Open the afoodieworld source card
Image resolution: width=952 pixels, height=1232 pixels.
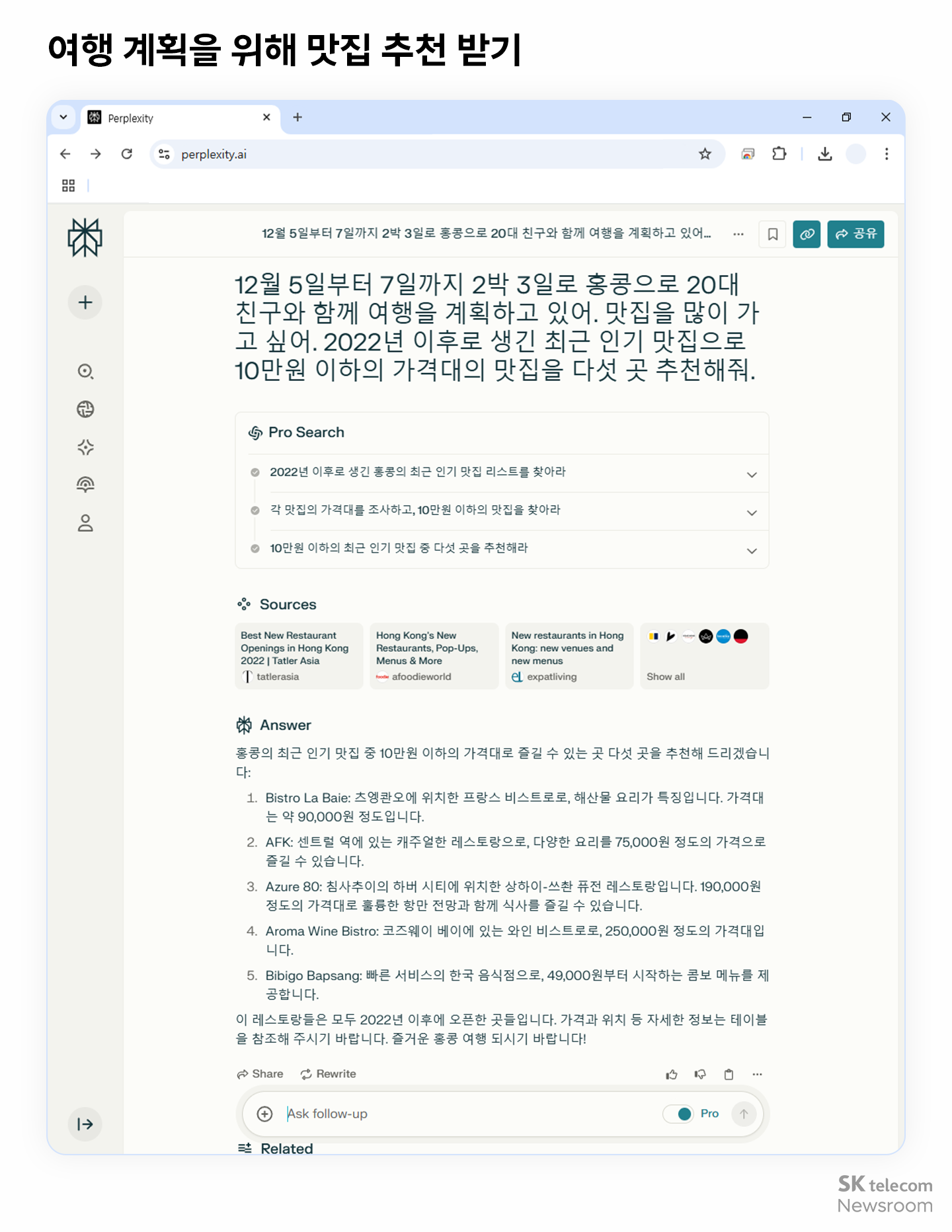434,656
